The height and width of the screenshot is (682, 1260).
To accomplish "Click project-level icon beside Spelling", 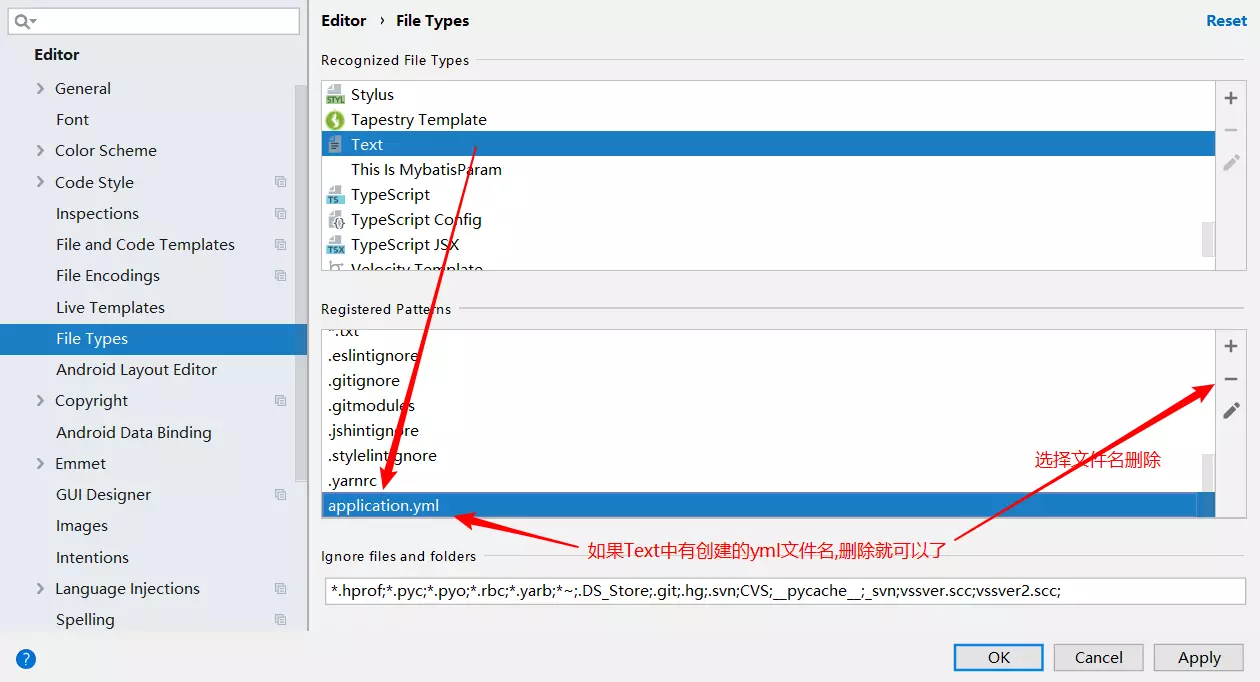I will [x=281, y=619].
